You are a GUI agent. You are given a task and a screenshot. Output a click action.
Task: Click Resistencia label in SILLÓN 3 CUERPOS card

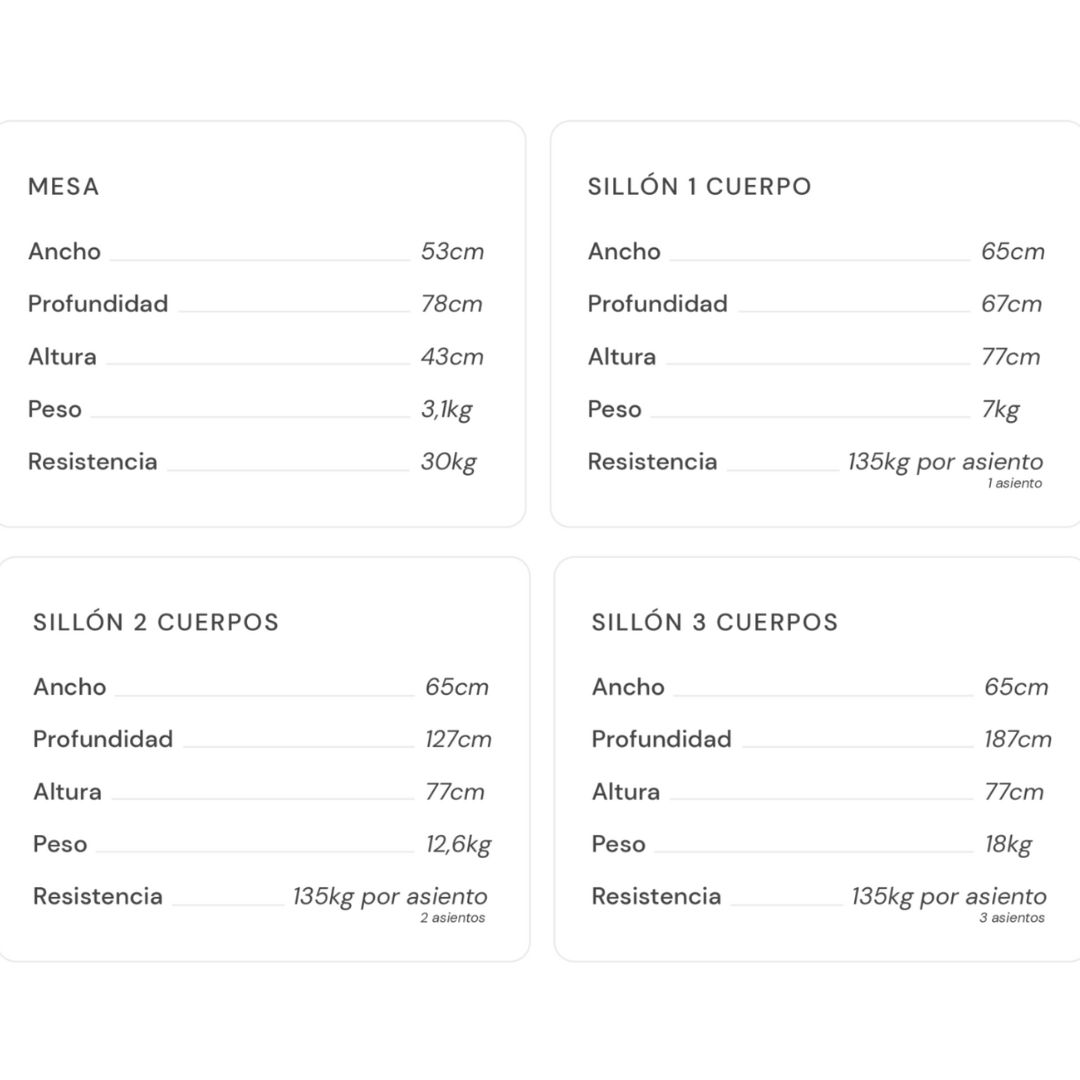click(x=656, y=897)
